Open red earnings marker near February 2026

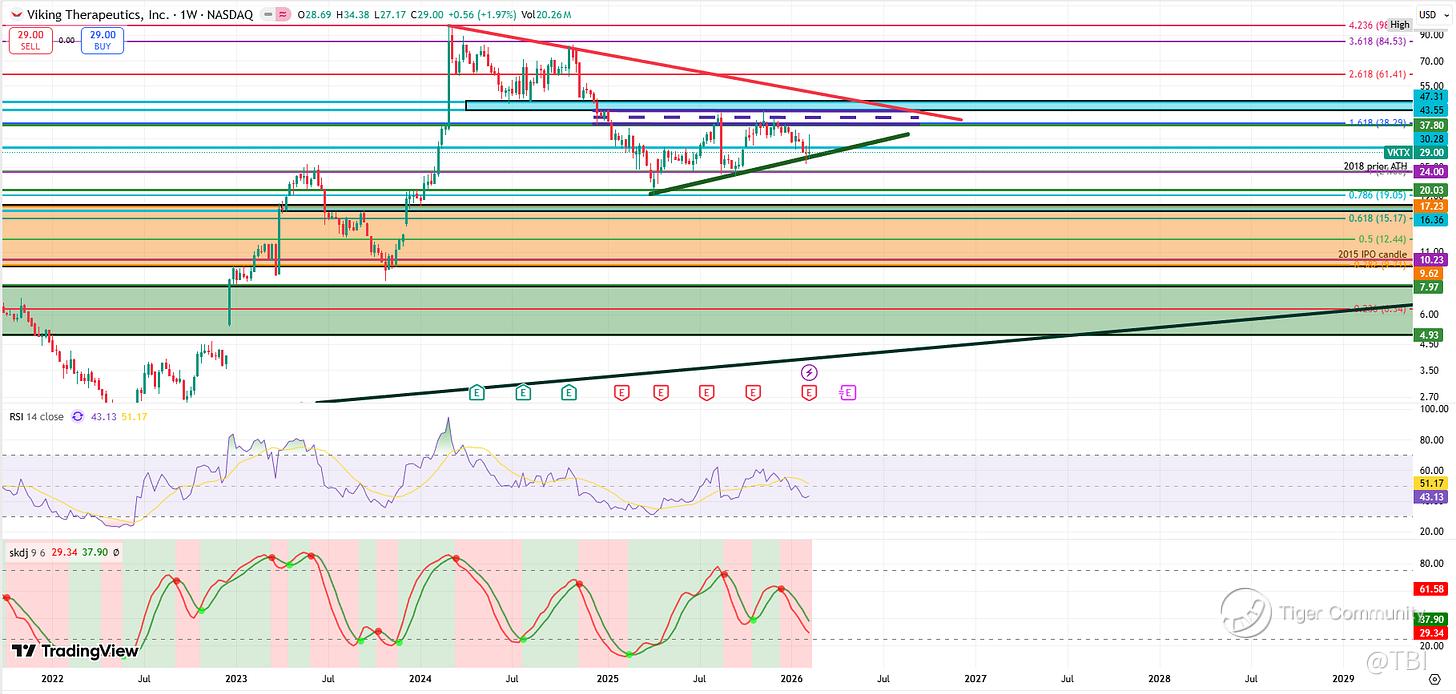[x=809, y=393]
